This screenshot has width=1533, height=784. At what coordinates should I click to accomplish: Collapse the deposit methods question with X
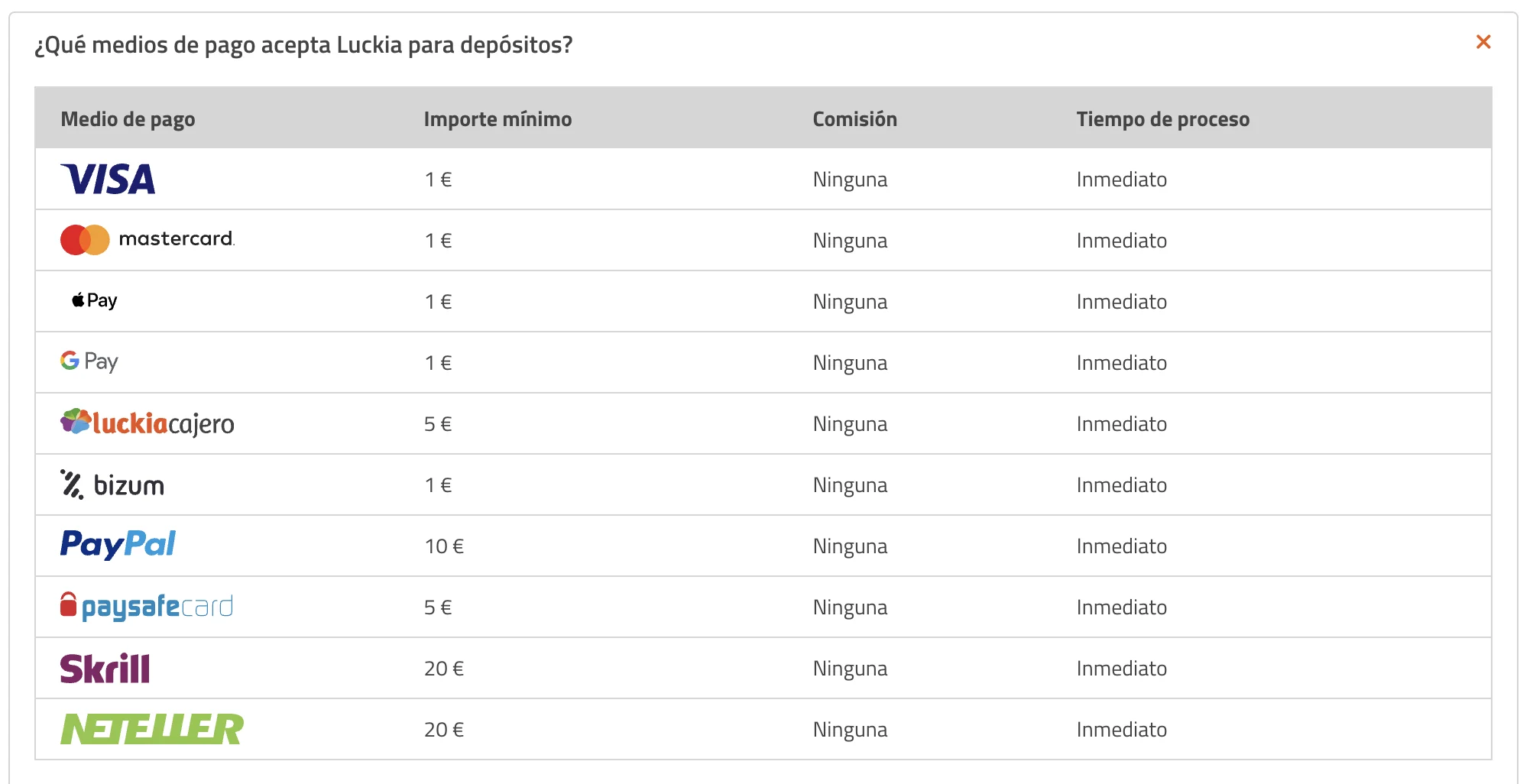click(x=1483, y=42)
